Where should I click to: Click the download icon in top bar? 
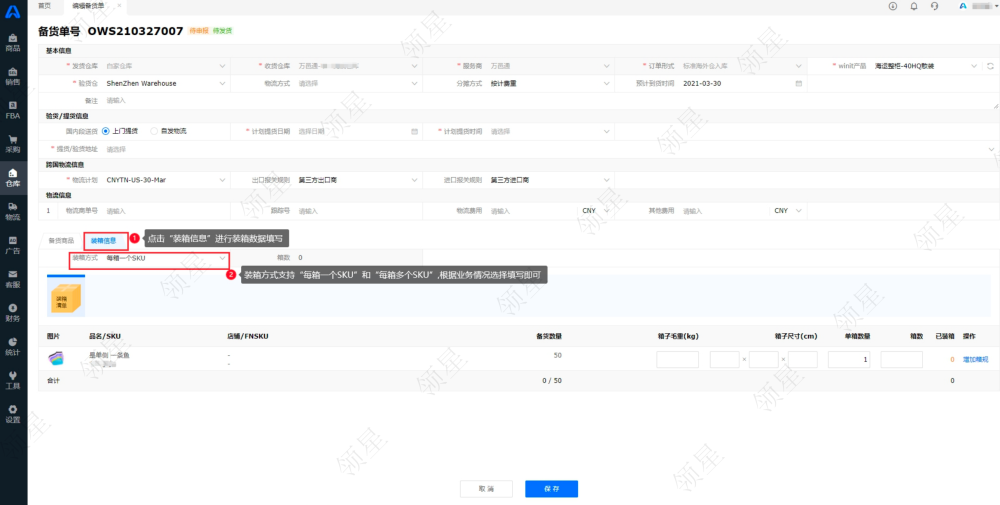pos(892,6)
